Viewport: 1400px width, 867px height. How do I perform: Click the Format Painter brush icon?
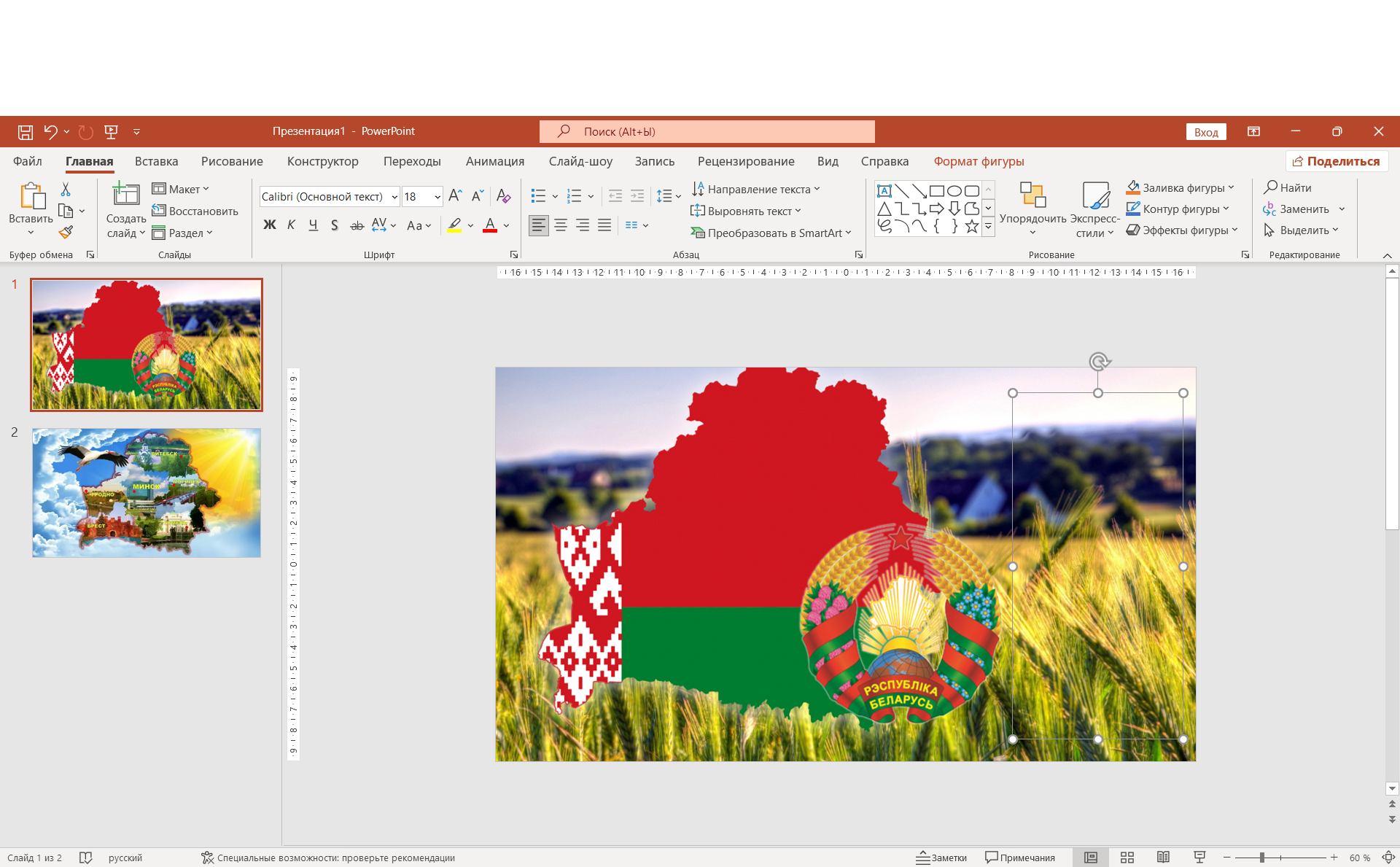66,233
